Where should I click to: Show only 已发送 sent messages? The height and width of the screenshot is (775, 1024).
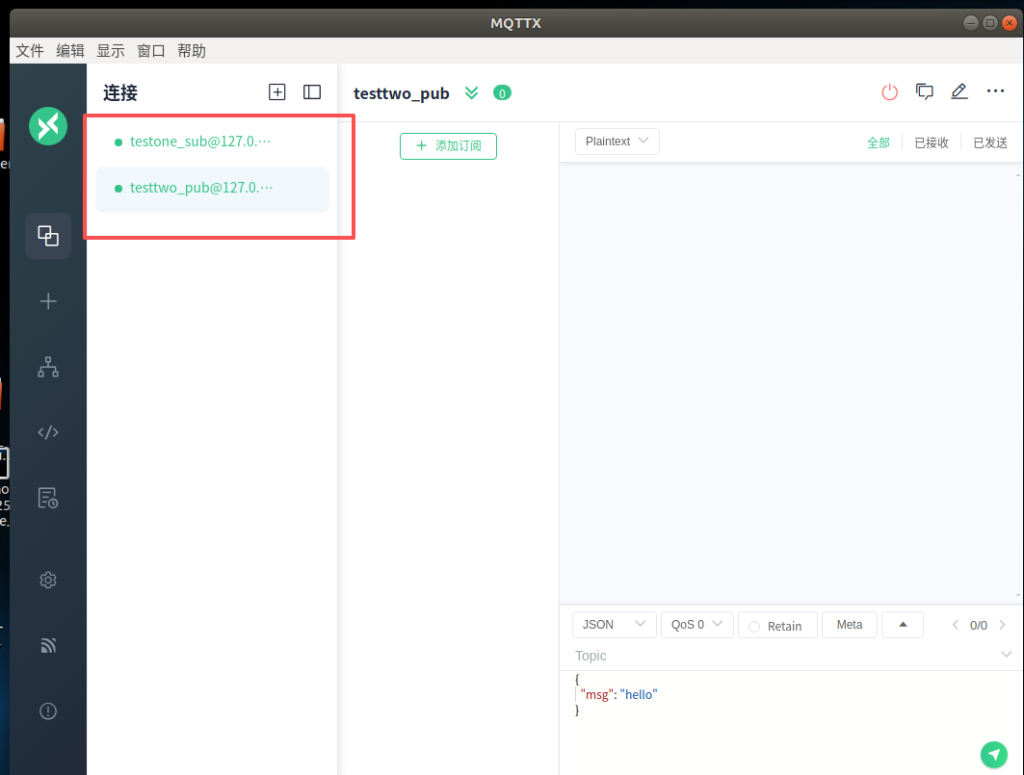(990, 143)
